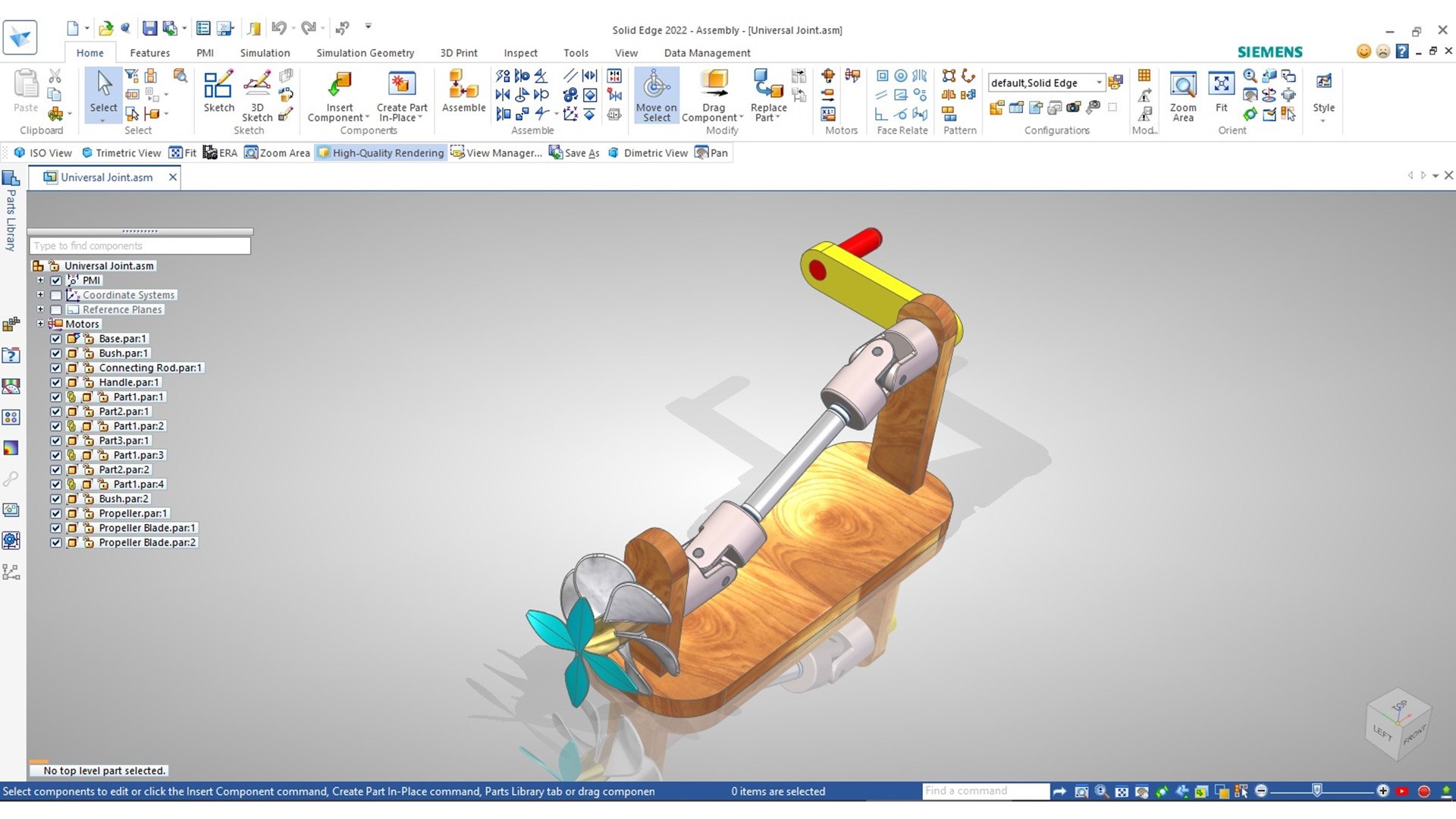Expand the PMI tree node
This screenshot has height=819, width=1456.
pyautogui.click(x=40, y=281)
